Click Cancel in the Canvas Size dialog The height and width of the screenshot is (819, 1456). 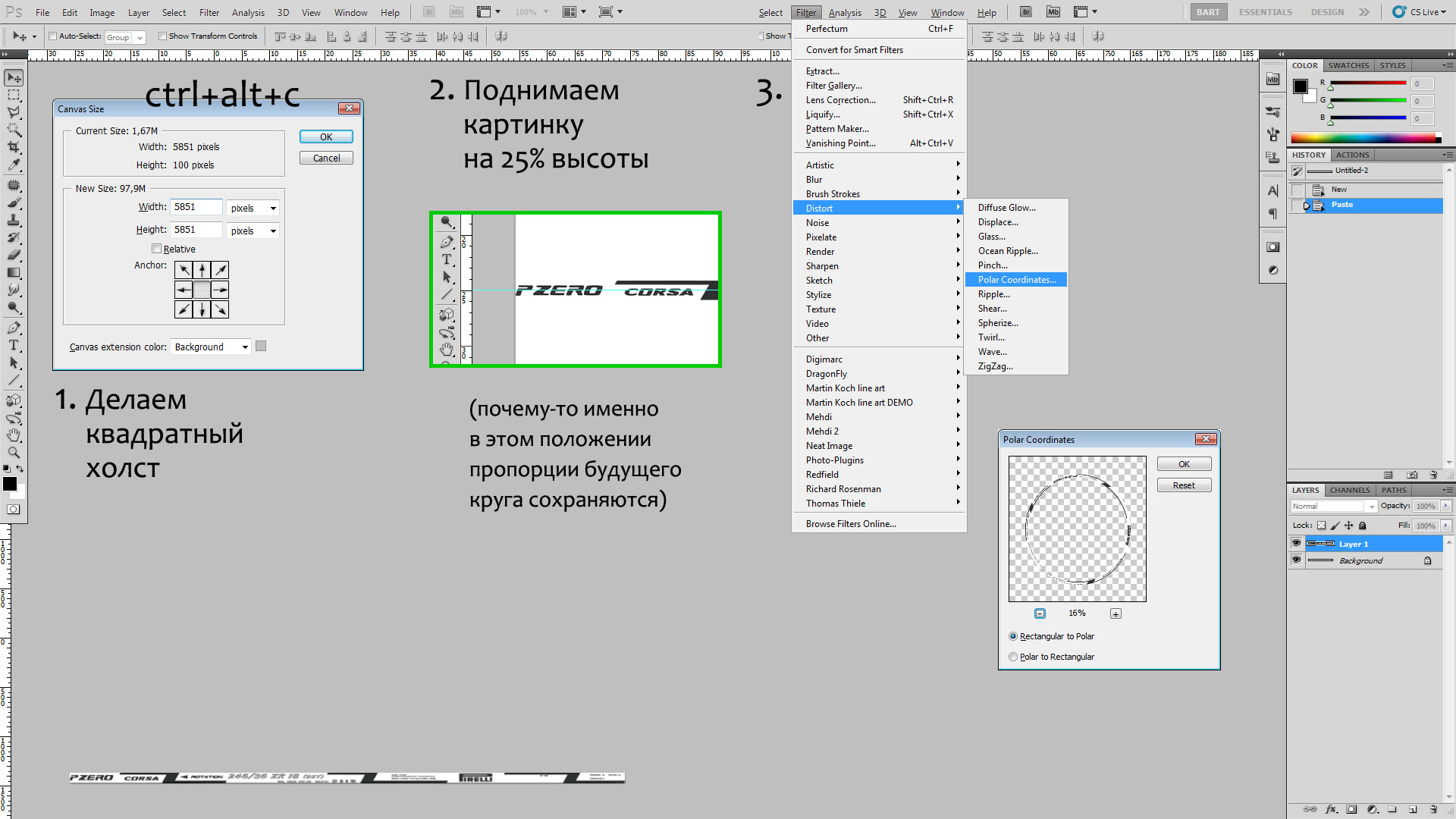coord(326,158)
